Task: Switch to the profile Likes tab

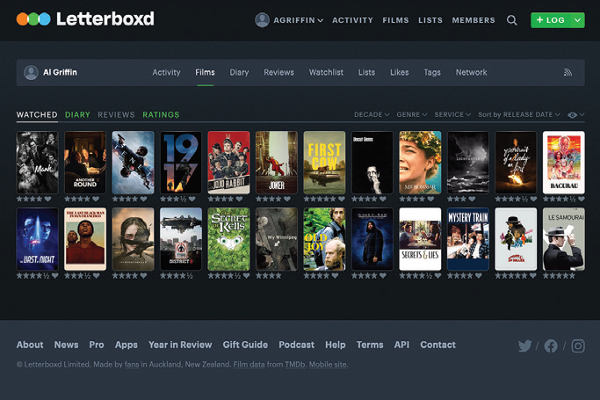Action: [399, 72]
